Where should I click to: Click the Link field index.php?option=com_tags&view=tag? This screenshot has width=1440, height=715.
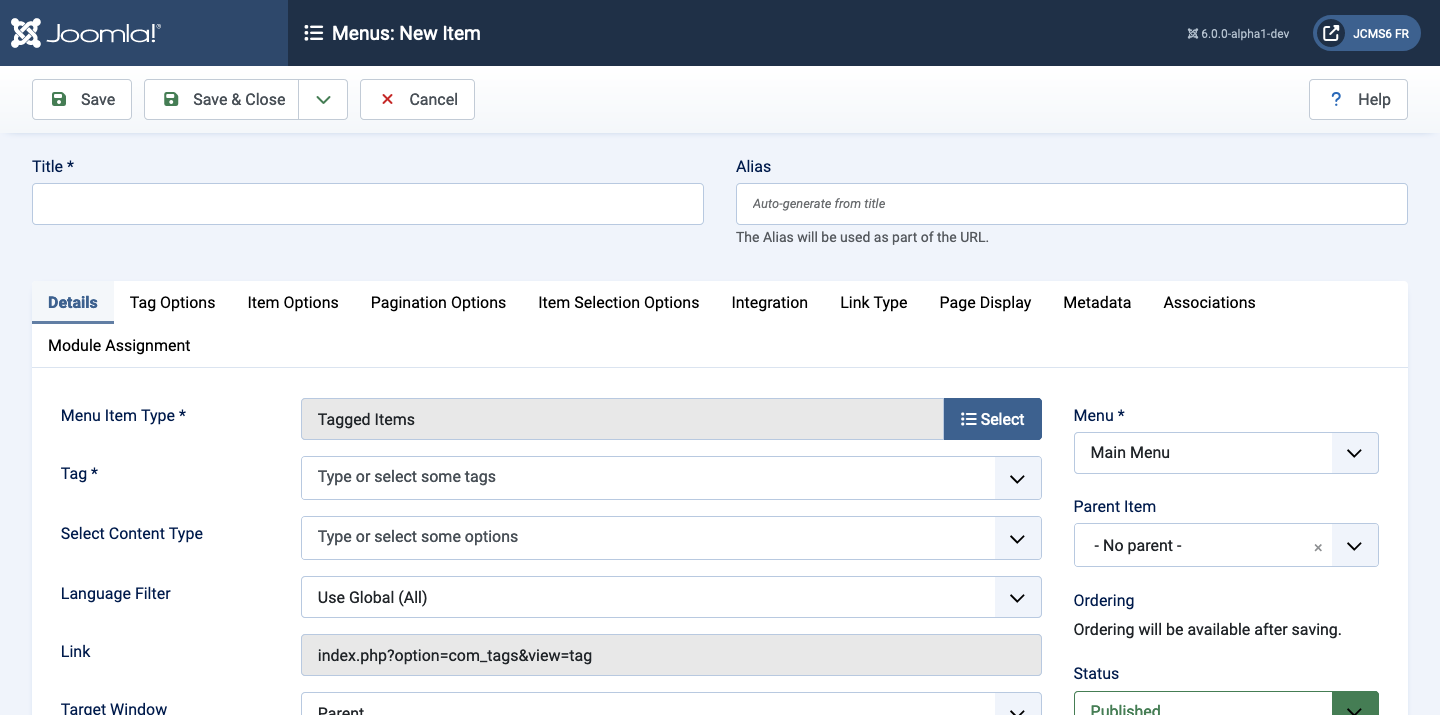pyautogui.click(x=671, y=656)
